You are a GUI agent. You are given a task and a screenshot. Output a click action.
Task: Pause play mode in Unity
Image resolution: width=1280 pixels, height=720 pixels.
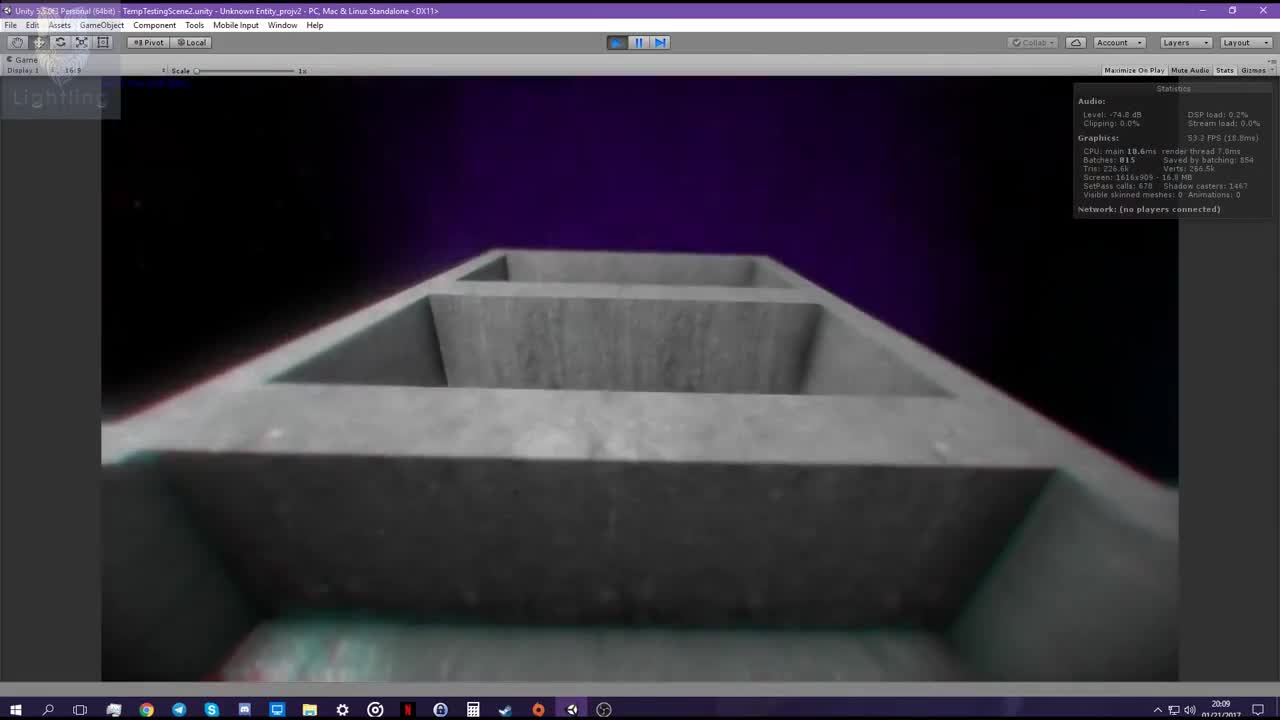click(x=637, y=42)
